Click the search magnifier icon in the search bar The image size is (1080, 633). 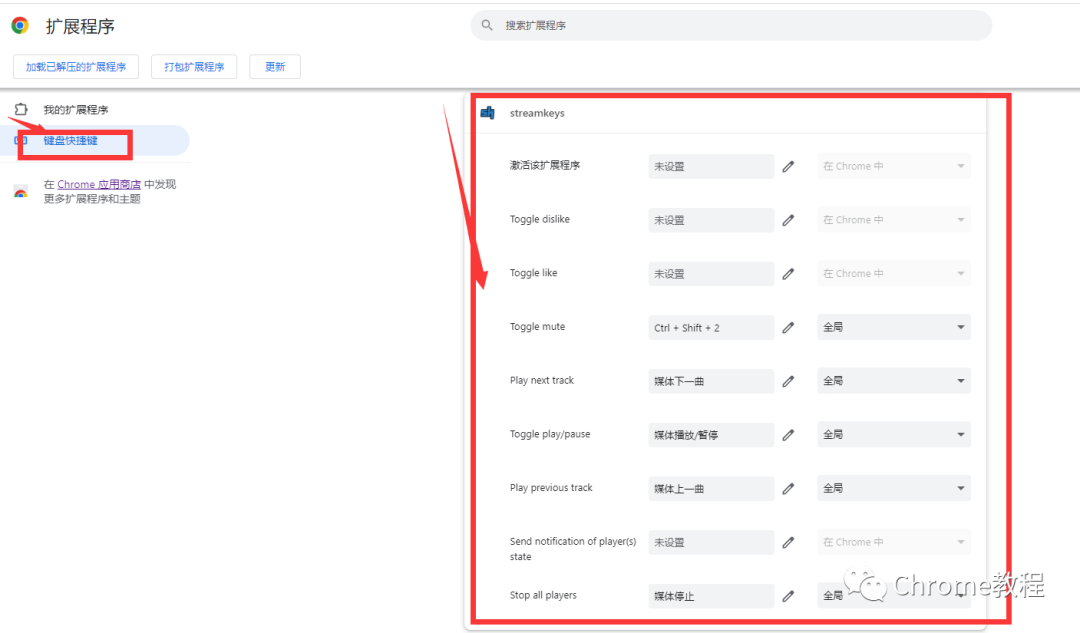point(487,25)
